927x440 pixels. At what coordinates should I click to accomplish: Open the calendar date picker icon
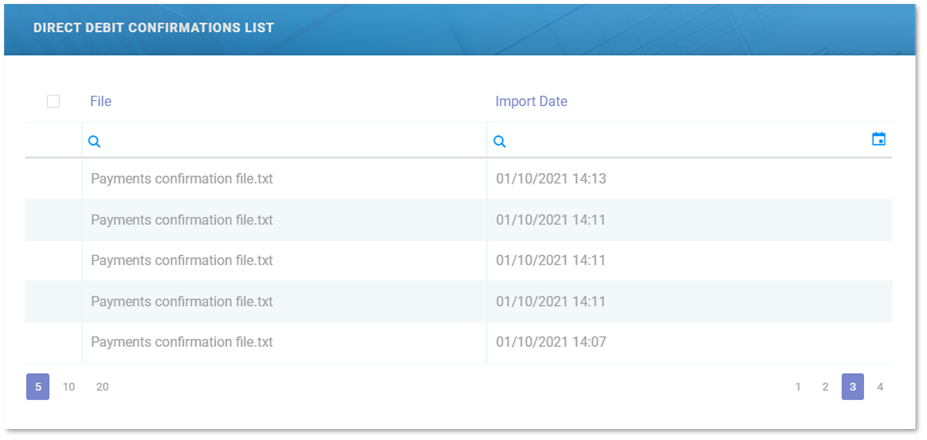(x=878, y=140)
